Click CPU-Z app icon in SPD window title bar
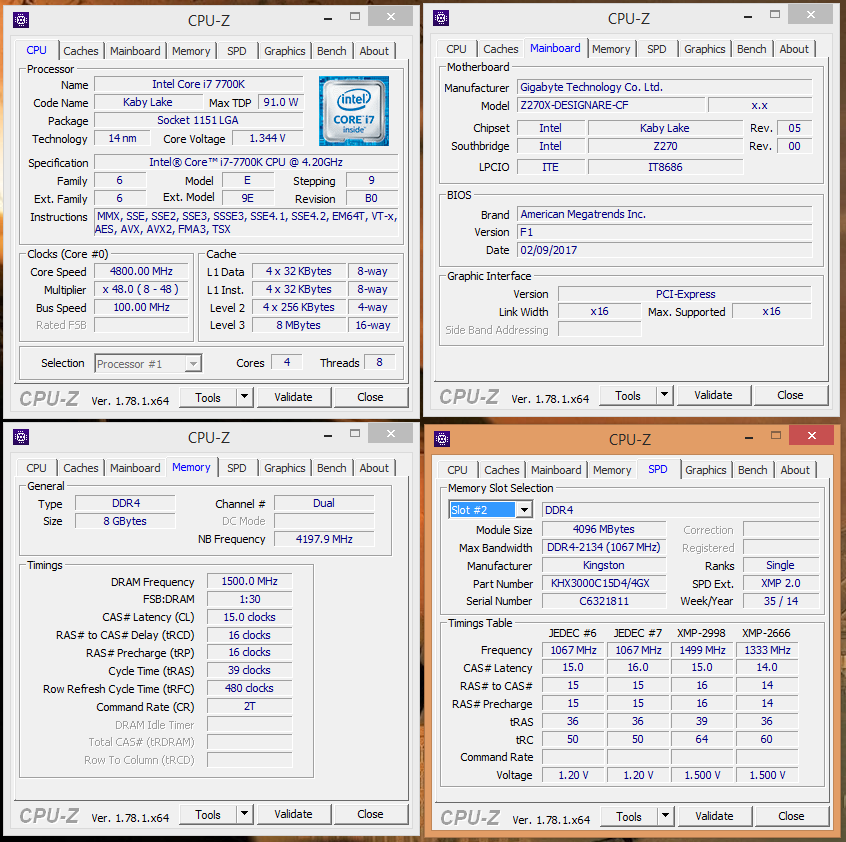Image resolution: width=846 pixels, height=842 pixels. pos(442,439)
